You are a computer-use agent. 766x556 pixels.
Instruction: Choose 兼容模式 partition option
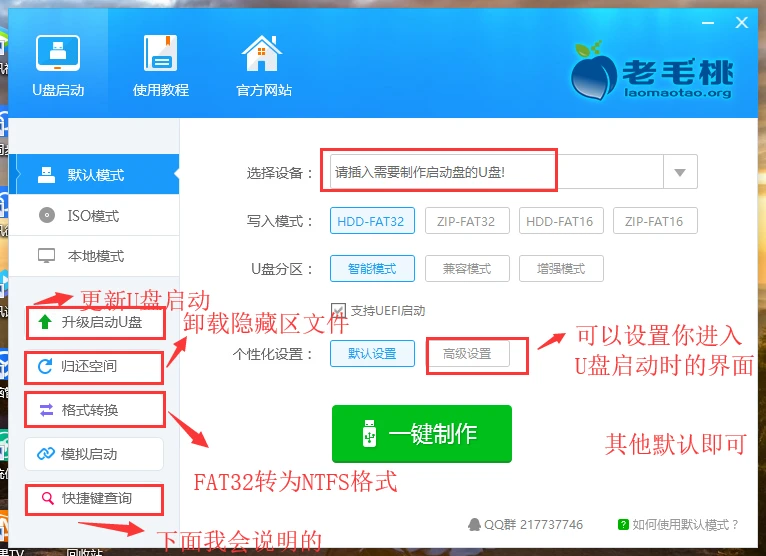pos(467,268)
